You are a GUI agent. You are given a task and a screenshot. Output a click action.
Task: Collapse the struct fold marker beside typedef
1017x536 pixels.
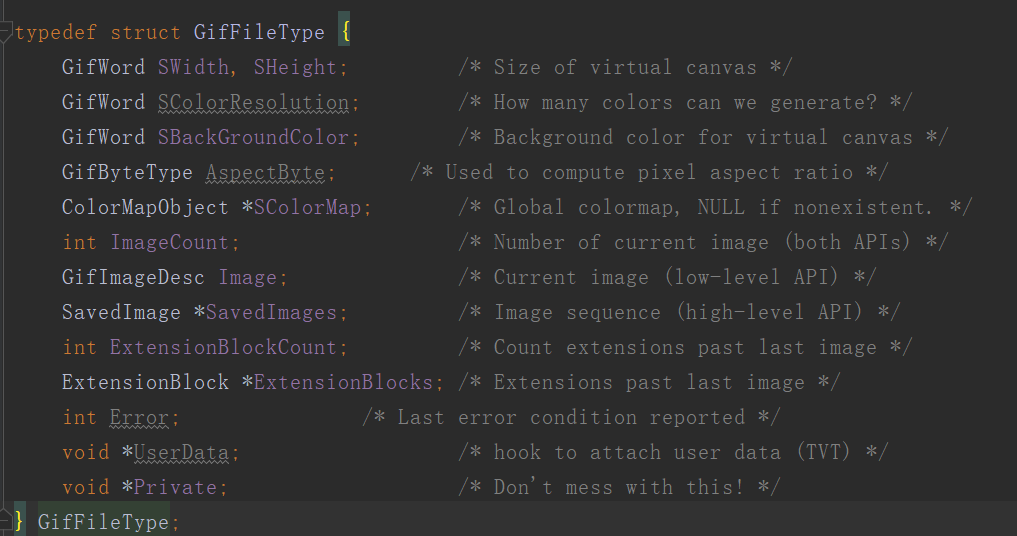pos(5,32)
